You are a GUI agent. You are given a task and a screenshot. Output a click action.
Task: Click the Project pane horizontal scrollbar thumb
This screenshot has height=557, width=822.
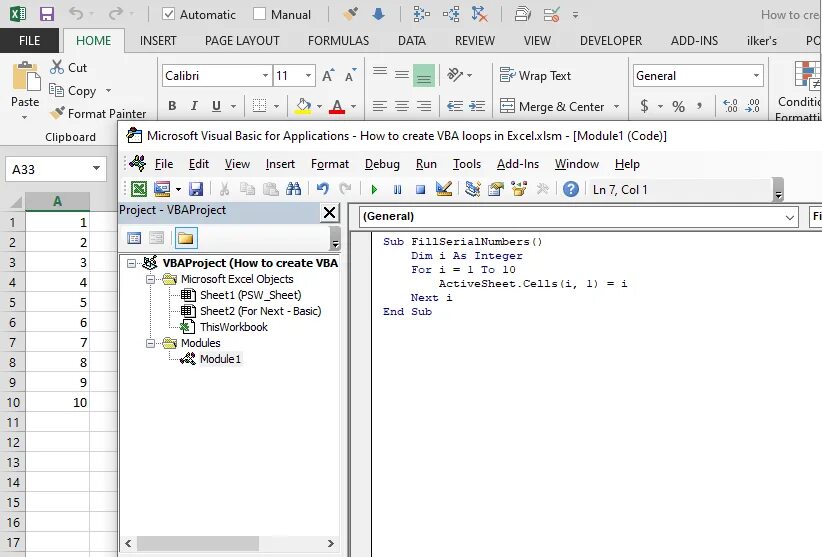(198, 543)
